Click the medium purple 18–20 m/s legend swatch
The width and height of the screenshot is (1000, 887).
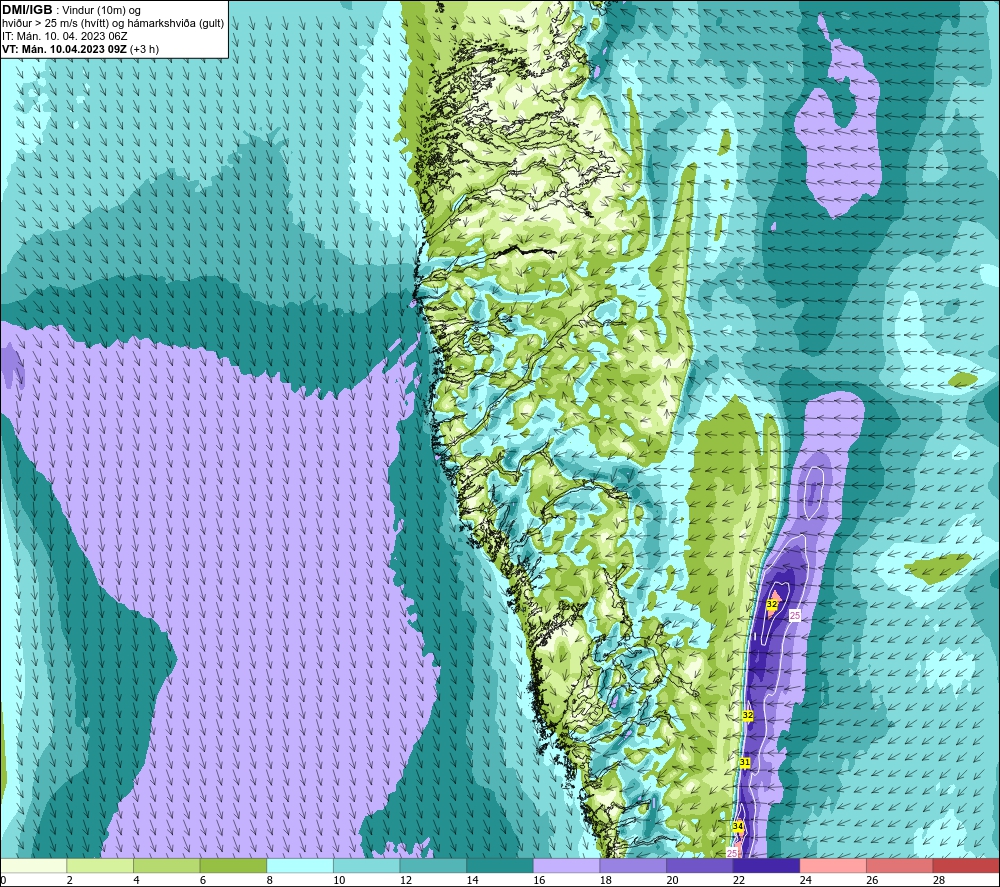tap(633, 866)
